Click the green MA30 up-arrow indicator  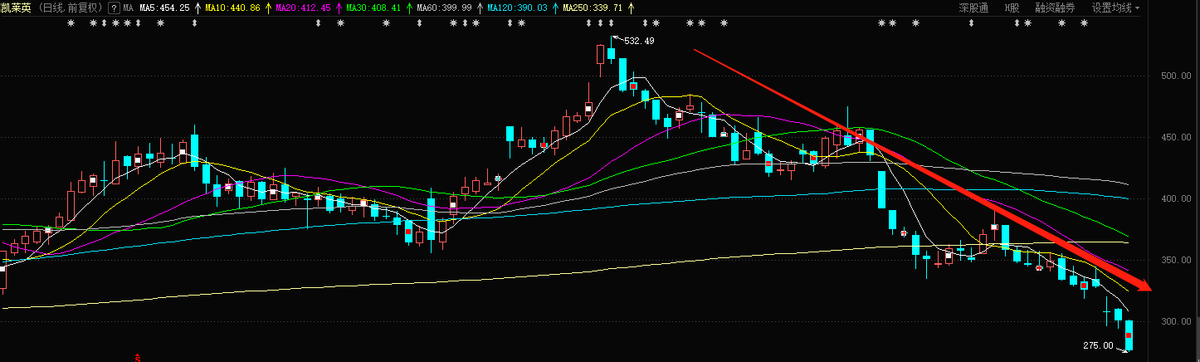point(410,8)
